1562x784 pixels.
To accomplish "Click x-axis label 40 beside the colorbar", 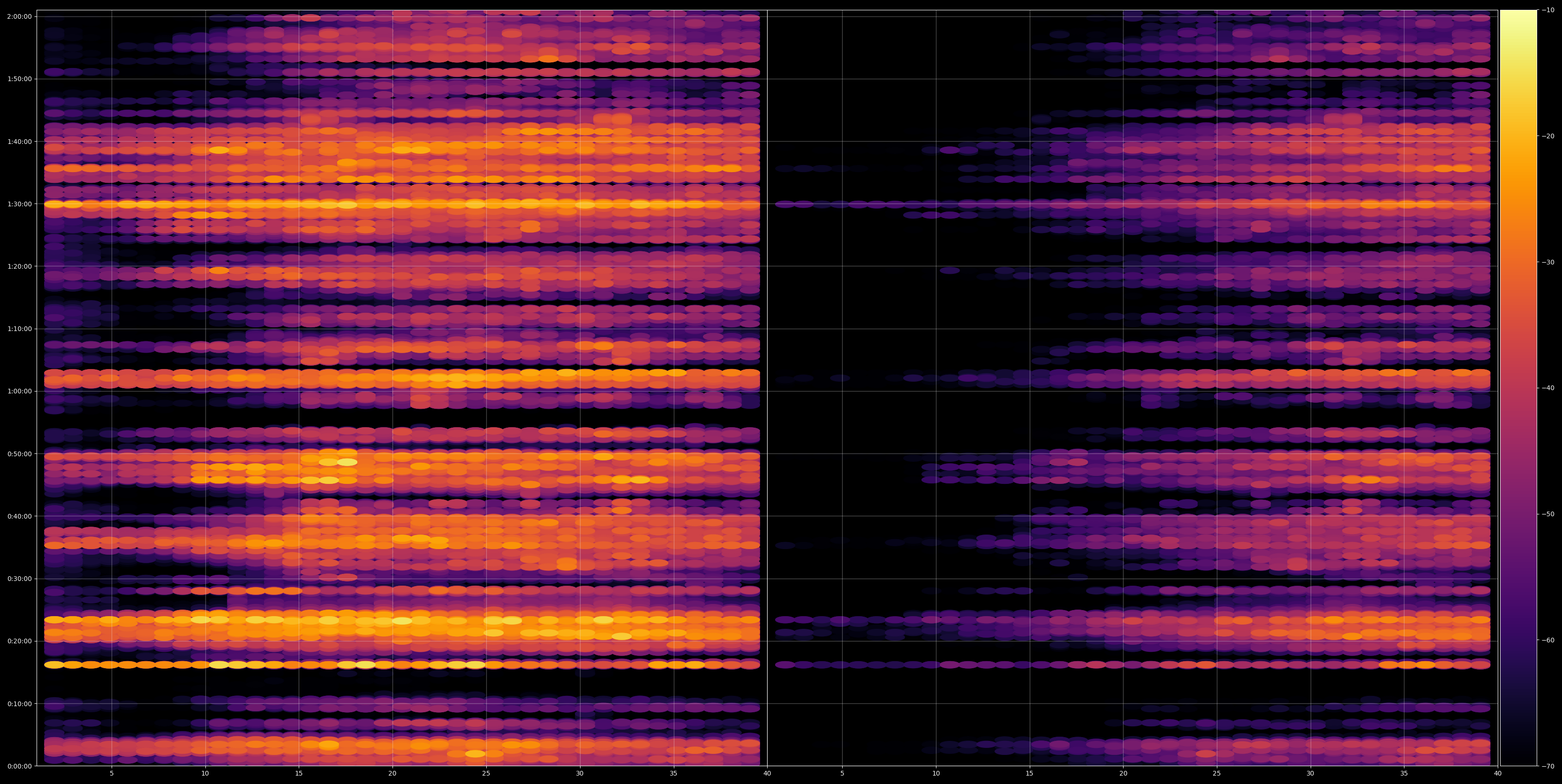I will coord(1498,774).
